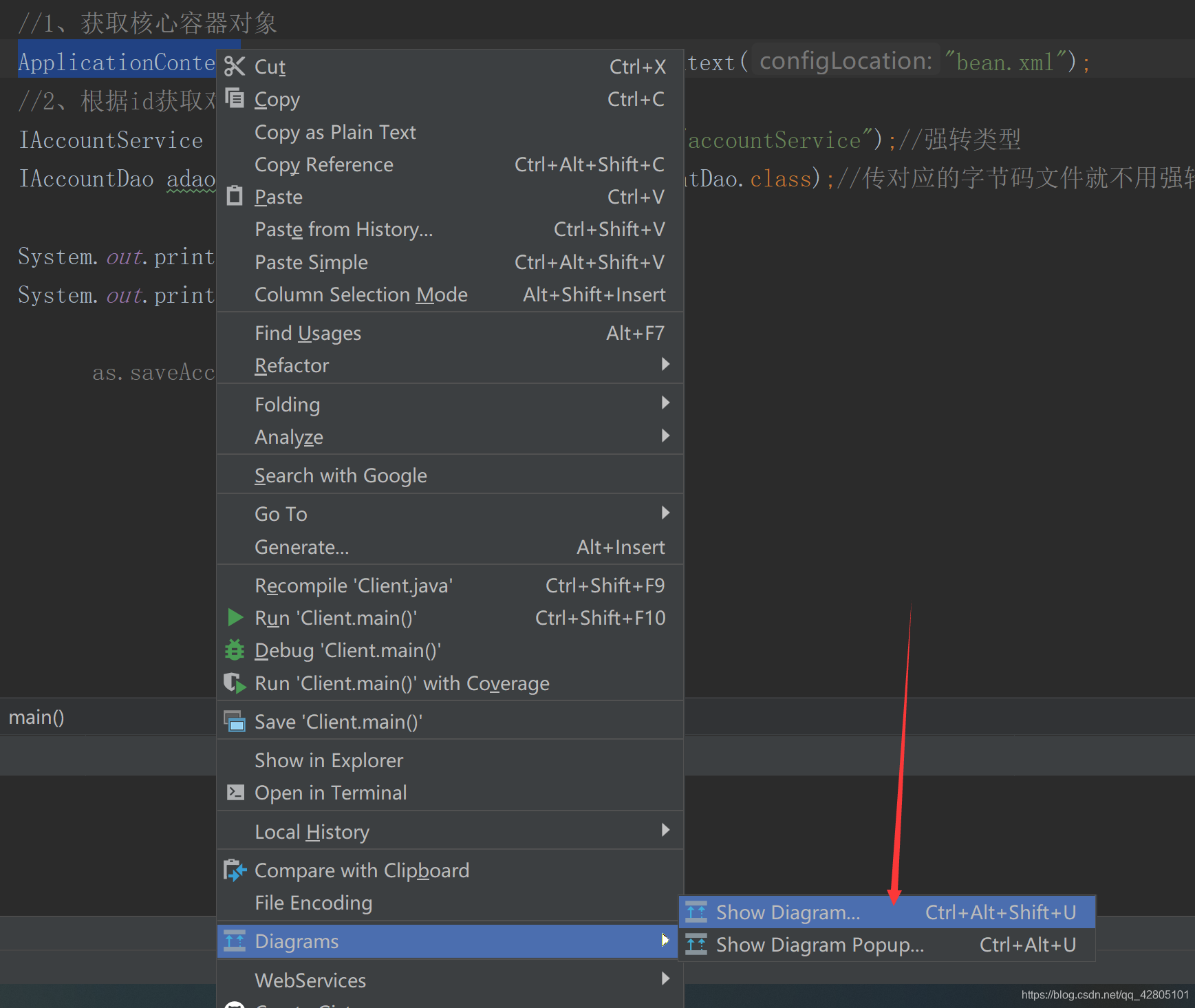This screenshot has height=1008, width=1195.
Task: Click the "accountService" string in code
Action: pos(781,140)
